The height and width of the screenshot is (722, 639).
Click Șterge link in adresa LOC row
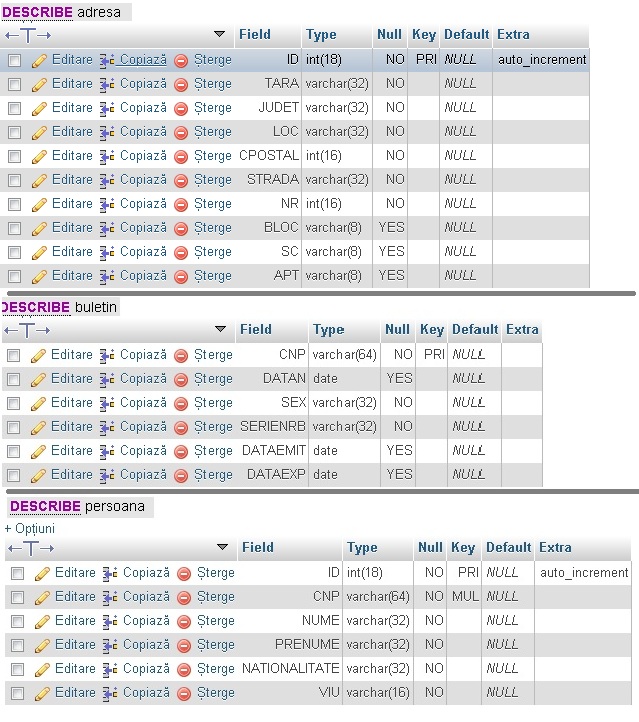pyautogui.click(x=213, y=132)
